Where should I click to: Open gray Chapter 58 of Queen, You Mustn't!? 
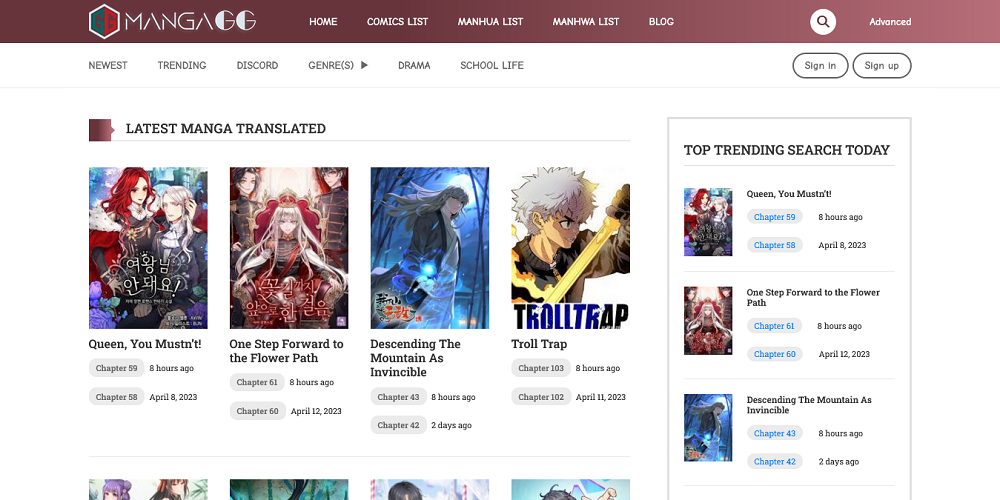tap(116, 397)
